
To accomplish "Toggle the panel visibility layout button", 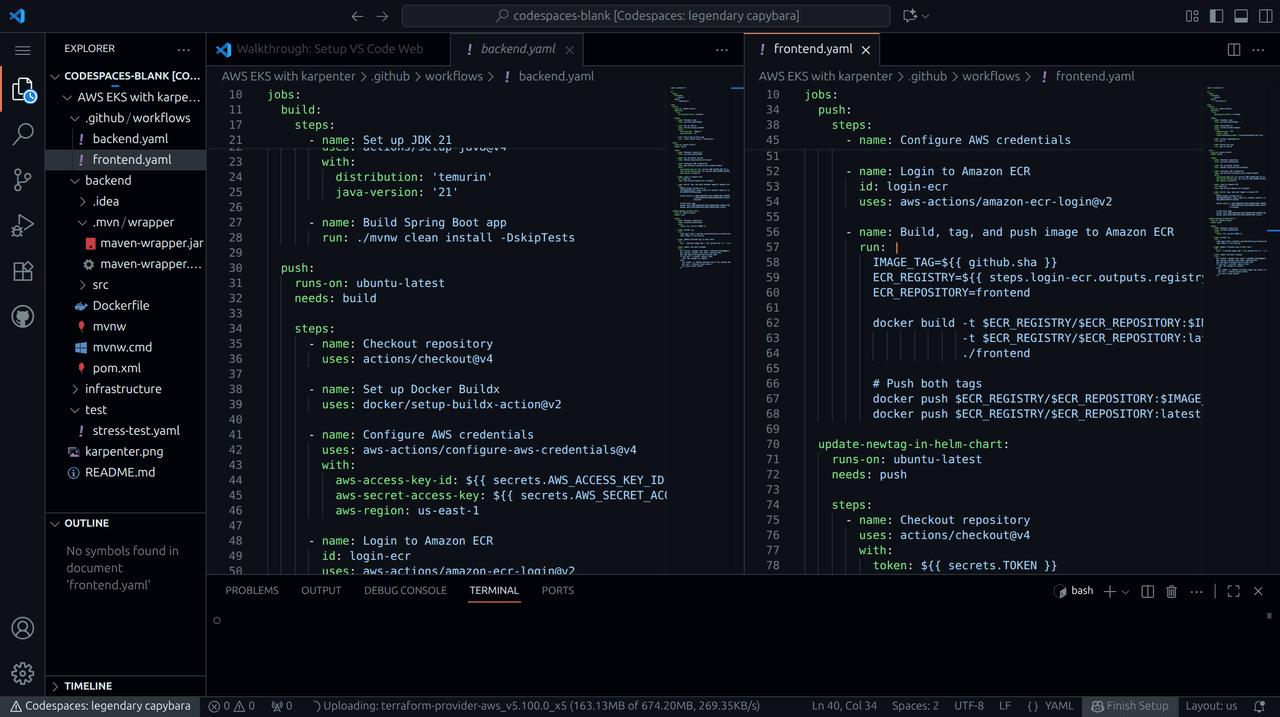I will (x=1241, y=16).
